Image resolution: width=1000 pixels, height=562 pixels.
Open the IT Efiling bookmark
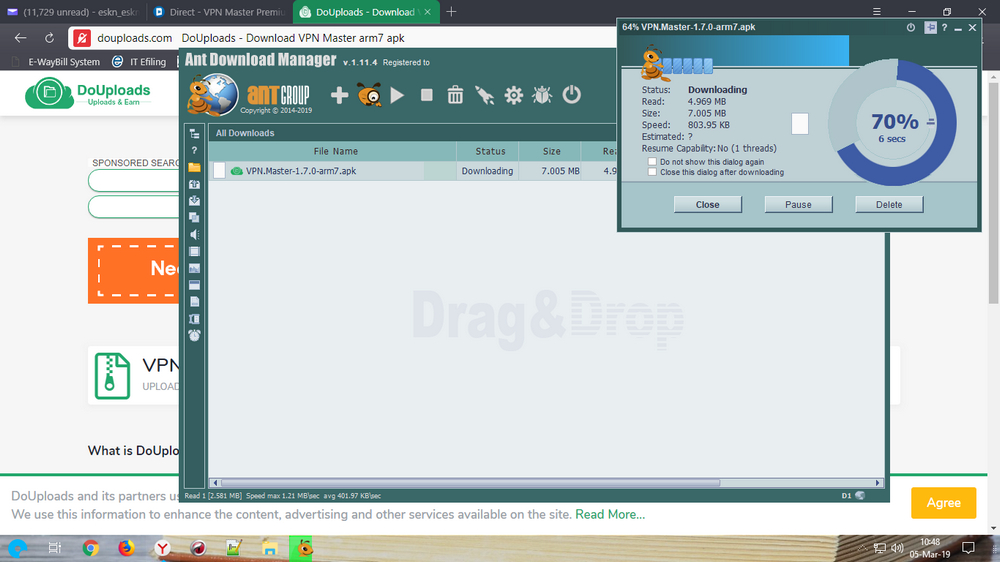click(x=139, y=62)
